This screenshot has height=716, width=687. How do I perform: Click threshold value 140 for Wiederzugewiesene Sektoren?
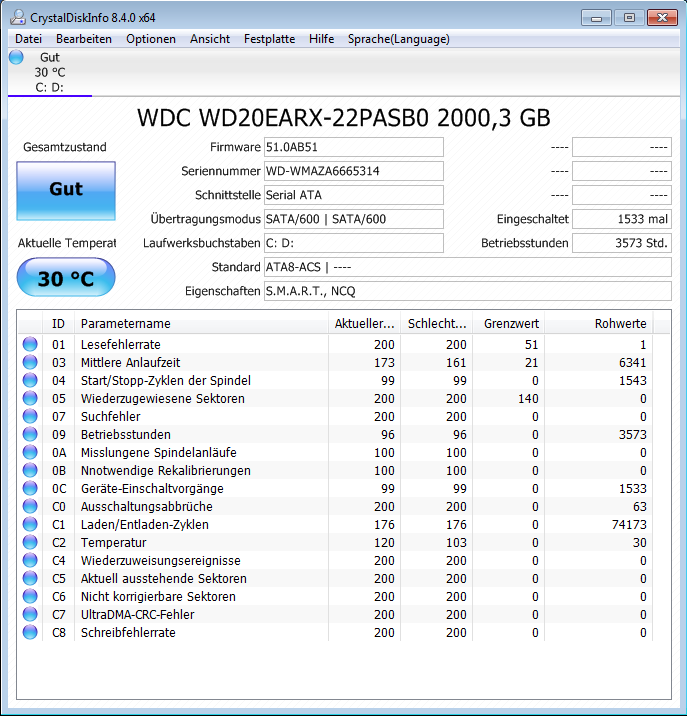coord(528,399)
